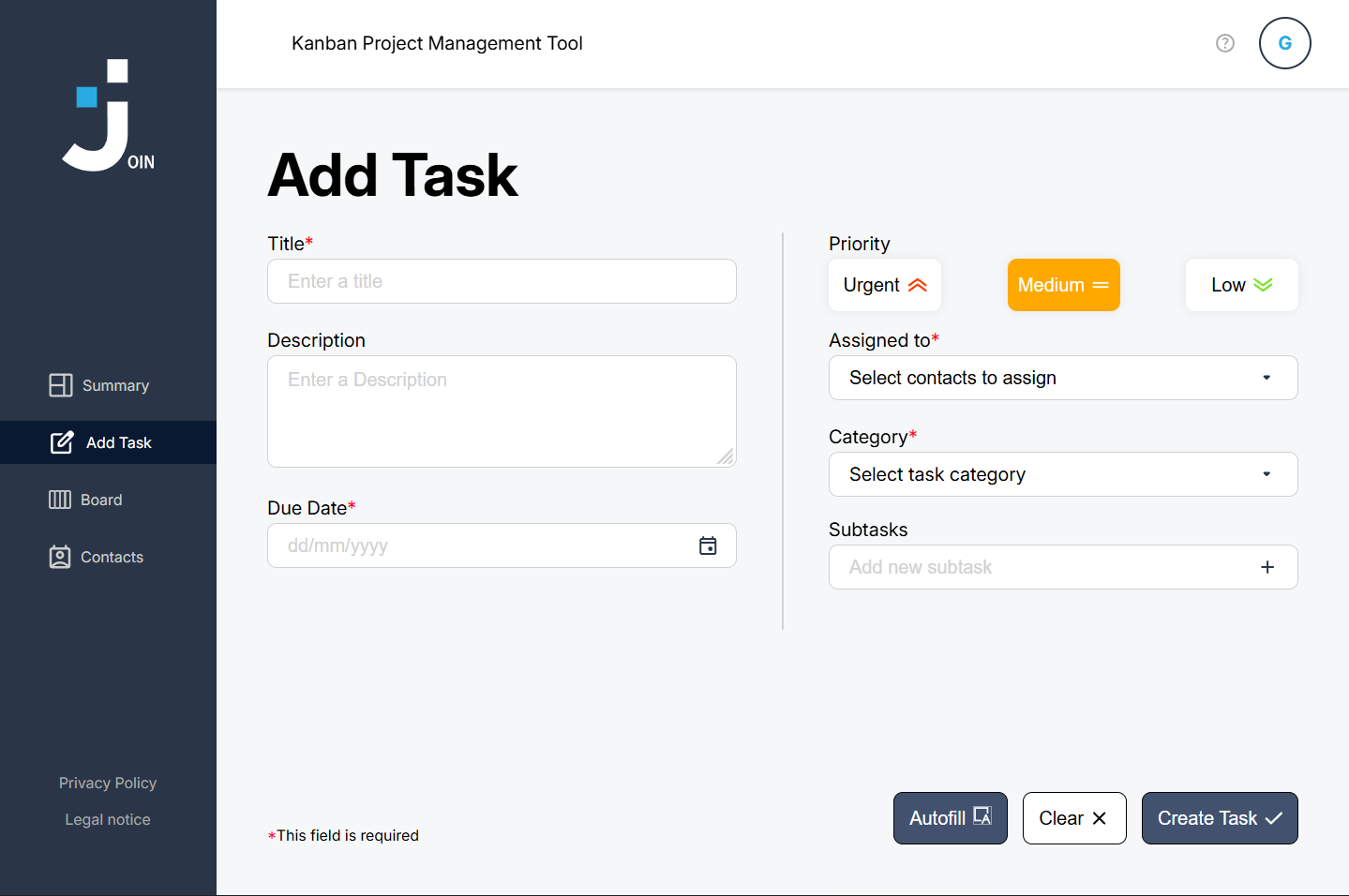This screenshot has height=896, width=1349.
Task: Click the plus icon to add a subtask
Action: (x=1267, y=567)
